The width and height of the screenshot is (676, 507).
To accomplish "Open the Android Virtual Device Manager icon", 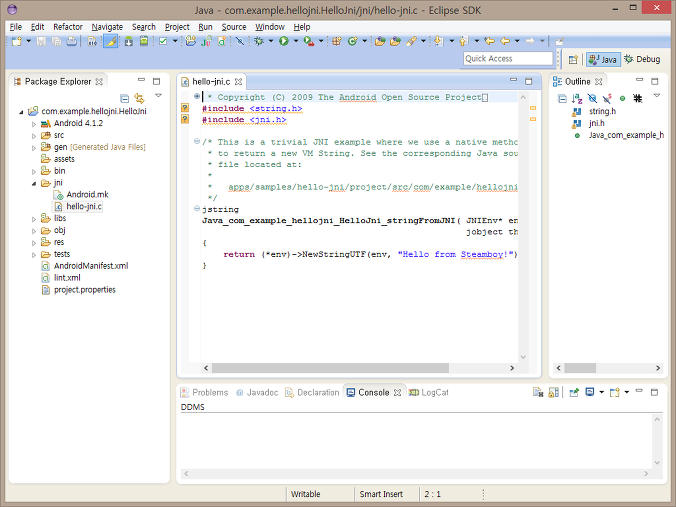I will click(144, 41).
